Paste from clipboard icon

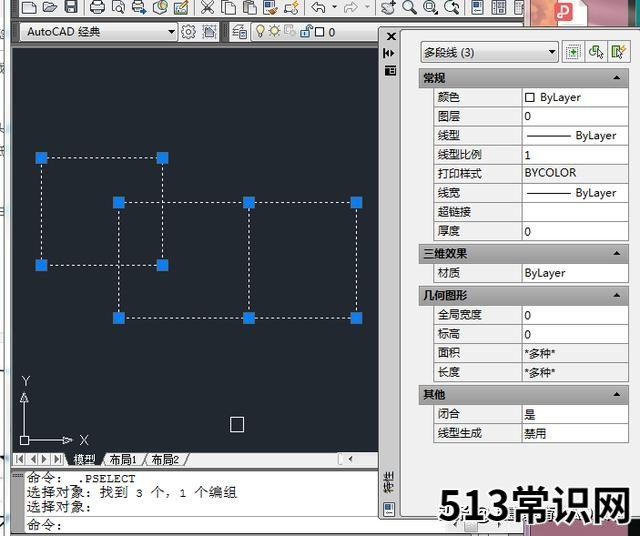[249, 7]
